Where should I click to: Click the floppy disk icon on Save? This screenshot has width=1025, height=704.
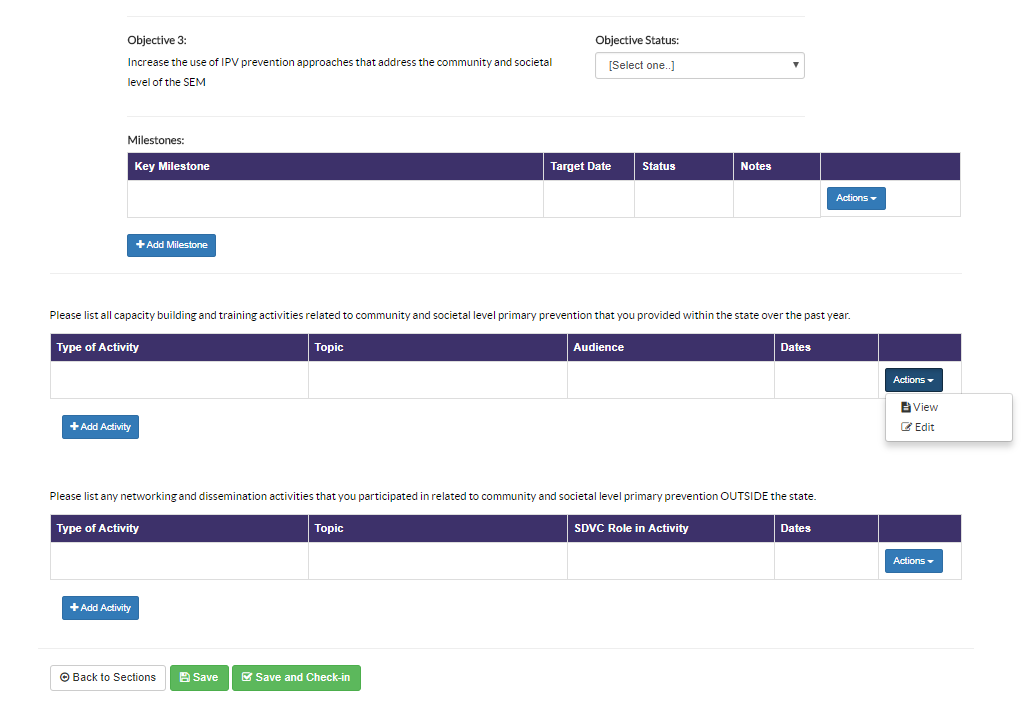pyautogui.click(x=185, y=677)
